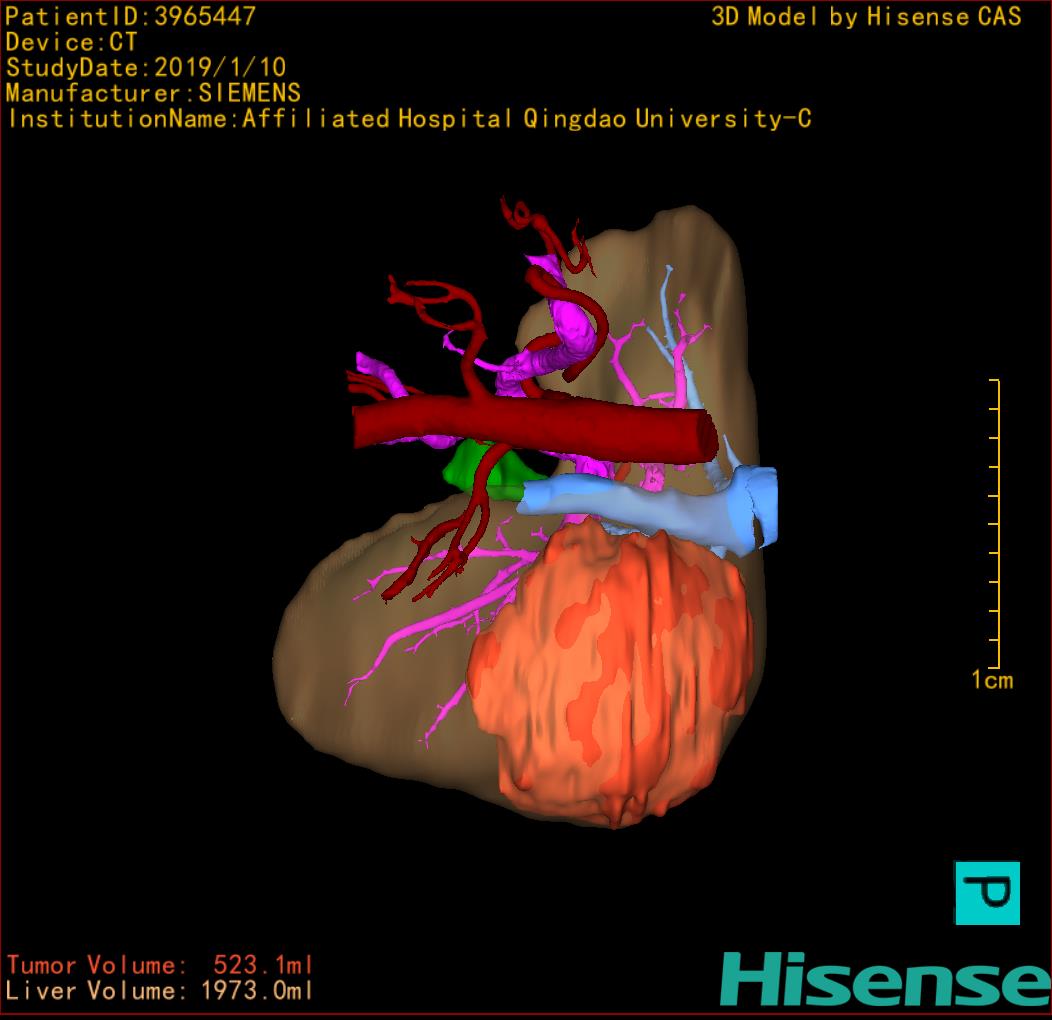Click the Tumor Volume 523.1ml readout
This screenshot has width=1052, height=1020.
160,965
